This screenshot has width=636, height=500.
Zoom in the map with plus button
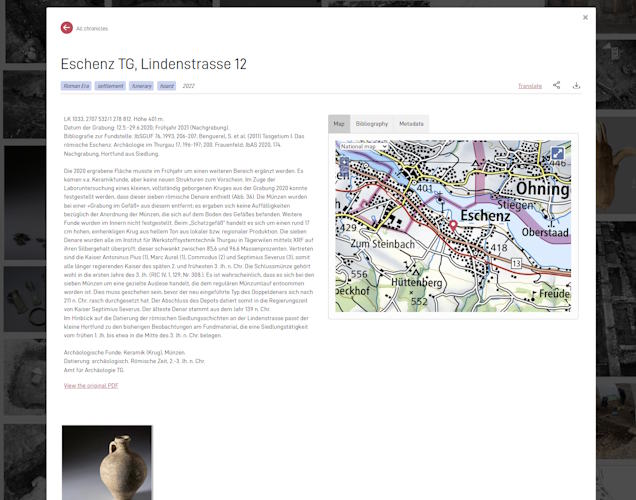click(344, 162)
